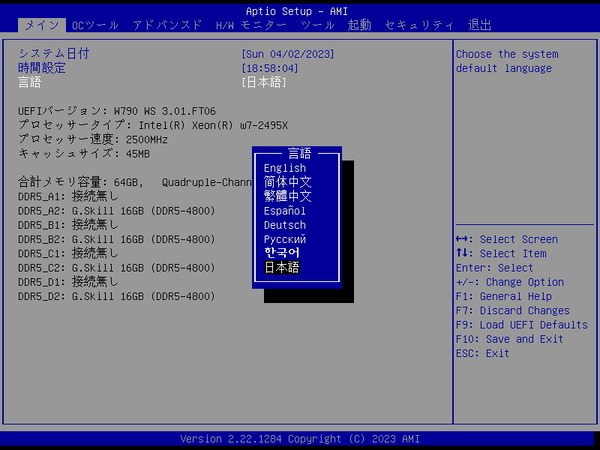Click the DDR5_C1 接続無し row
Screen dimensions: 600x450
click(68, 253)
